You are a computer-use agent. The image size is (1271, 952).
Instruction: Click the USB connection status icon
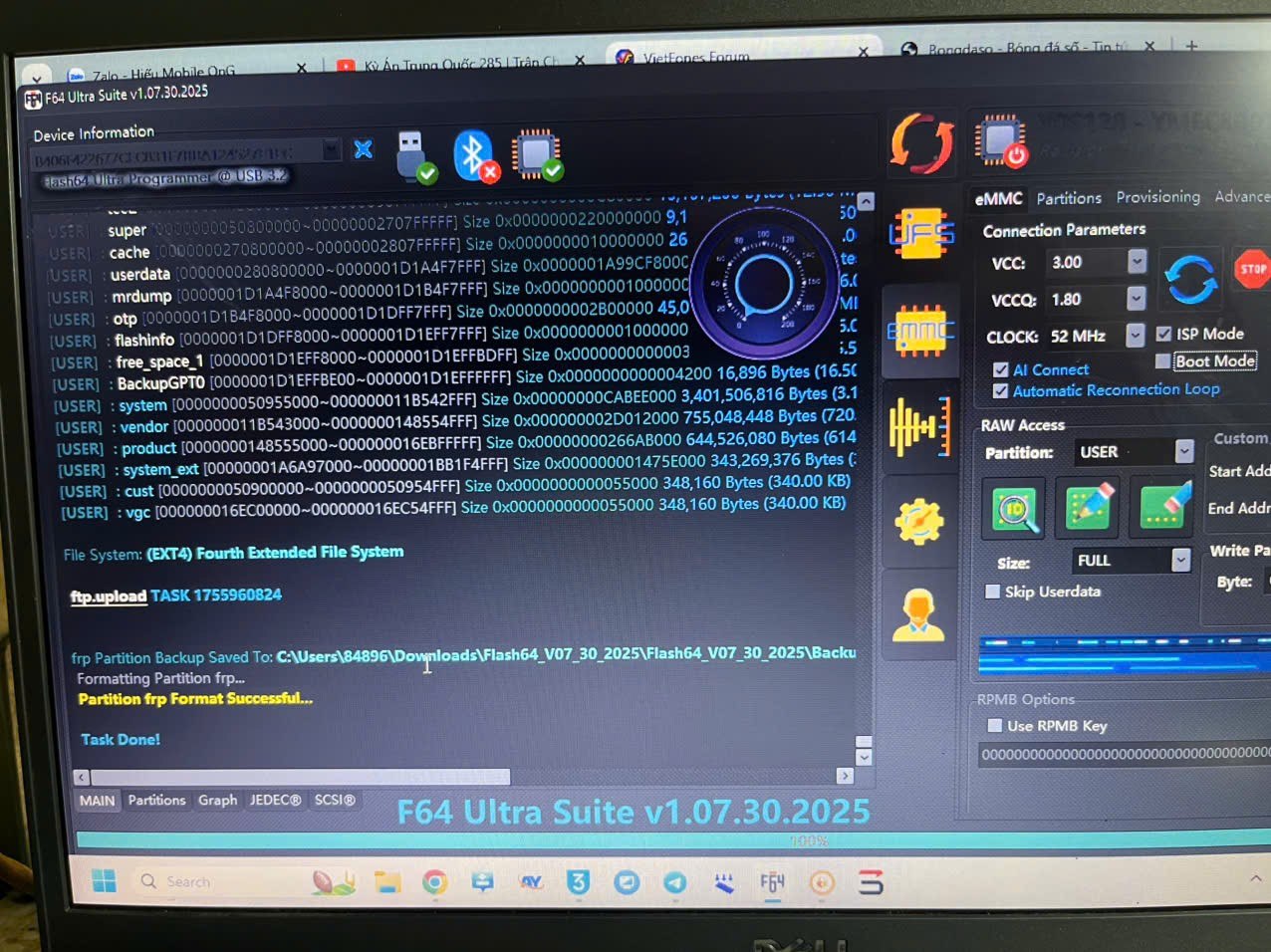pos(414,156)
